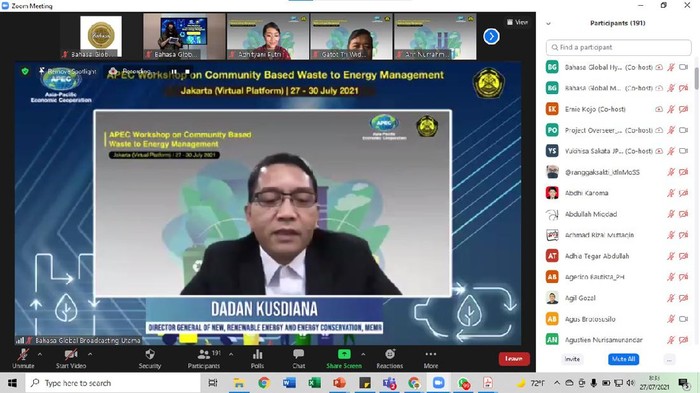Open the View menu at top right

517,22
